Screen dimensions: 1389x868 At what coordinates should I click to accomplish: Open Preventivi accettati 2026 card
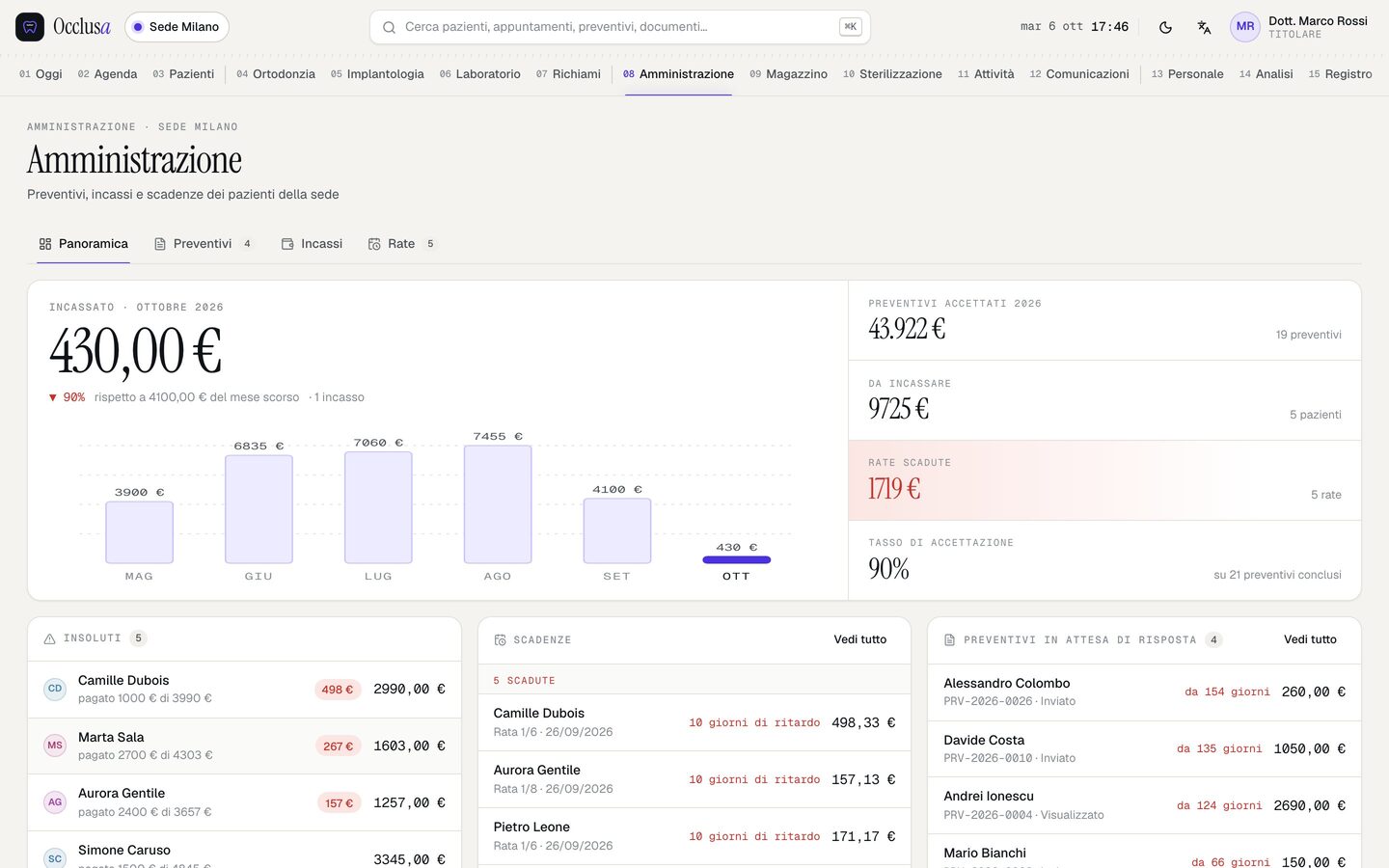coord(1104,320)
